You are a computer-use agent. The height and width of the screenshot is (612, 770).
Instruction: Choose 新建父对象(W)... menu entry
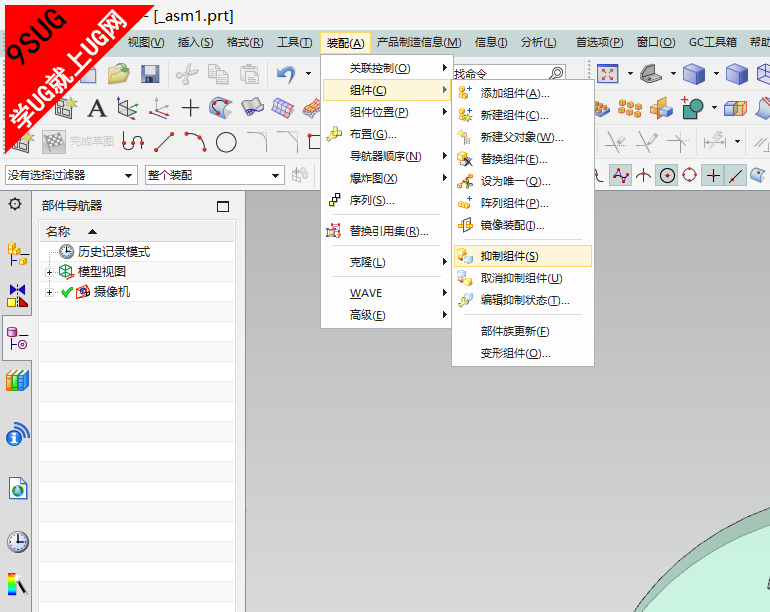click(523, 137)
